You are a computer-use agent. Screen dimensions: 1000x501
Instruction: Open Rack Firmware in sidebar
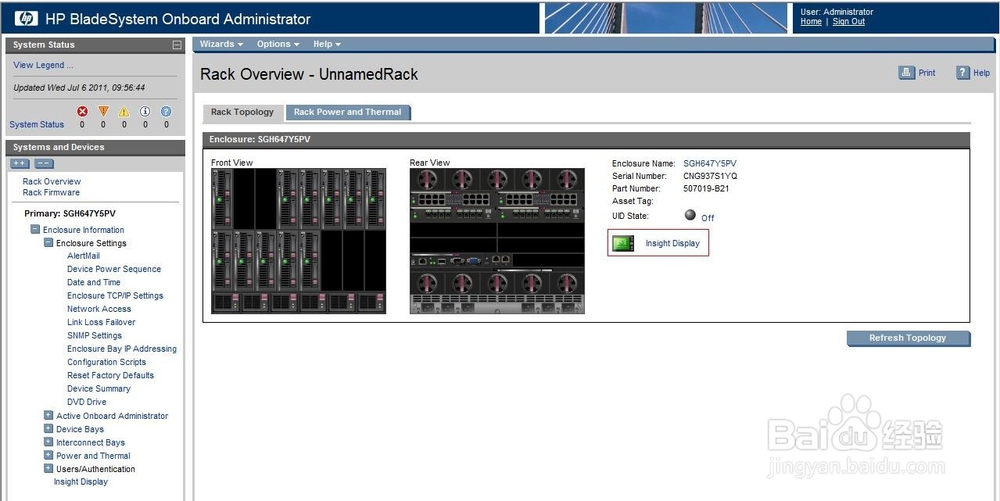[x=51, y=192]
